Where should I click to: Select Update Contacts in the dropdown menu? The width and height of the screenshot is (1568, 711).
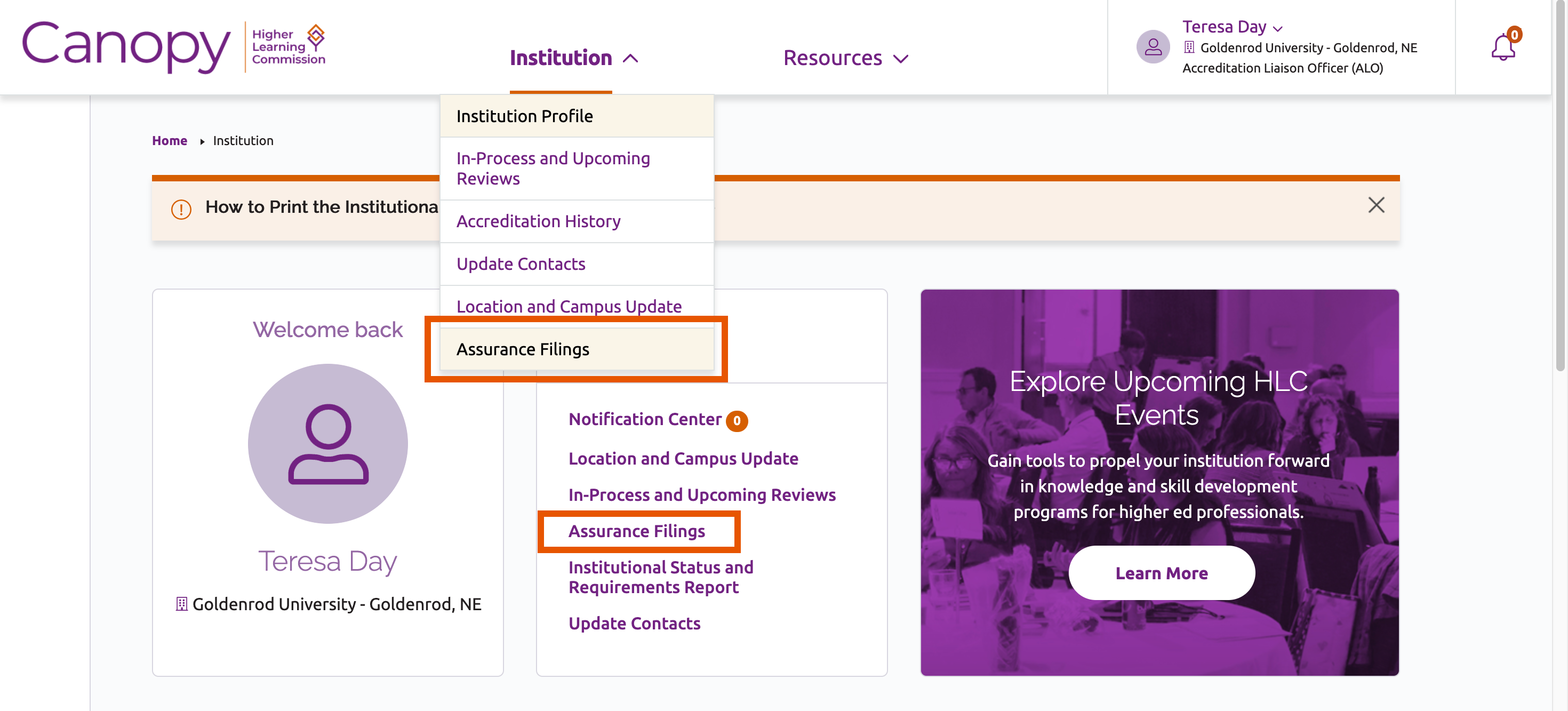point(577,264)
